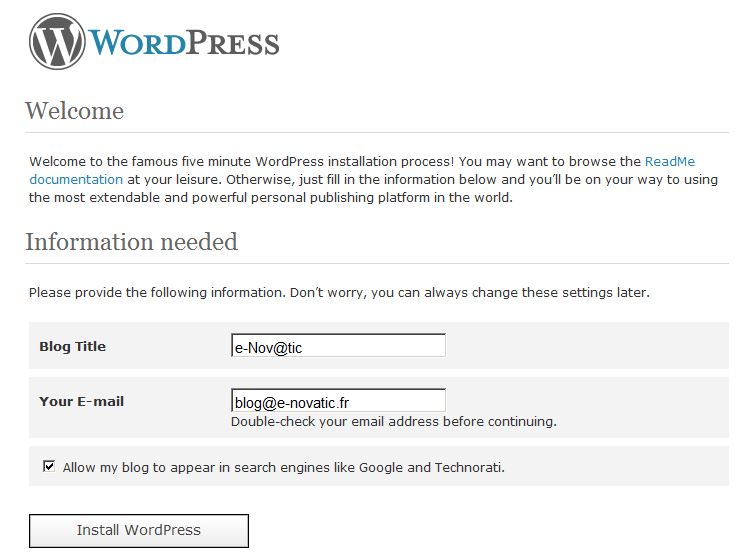Click the Install WordPress button

[x=139, y=530]
